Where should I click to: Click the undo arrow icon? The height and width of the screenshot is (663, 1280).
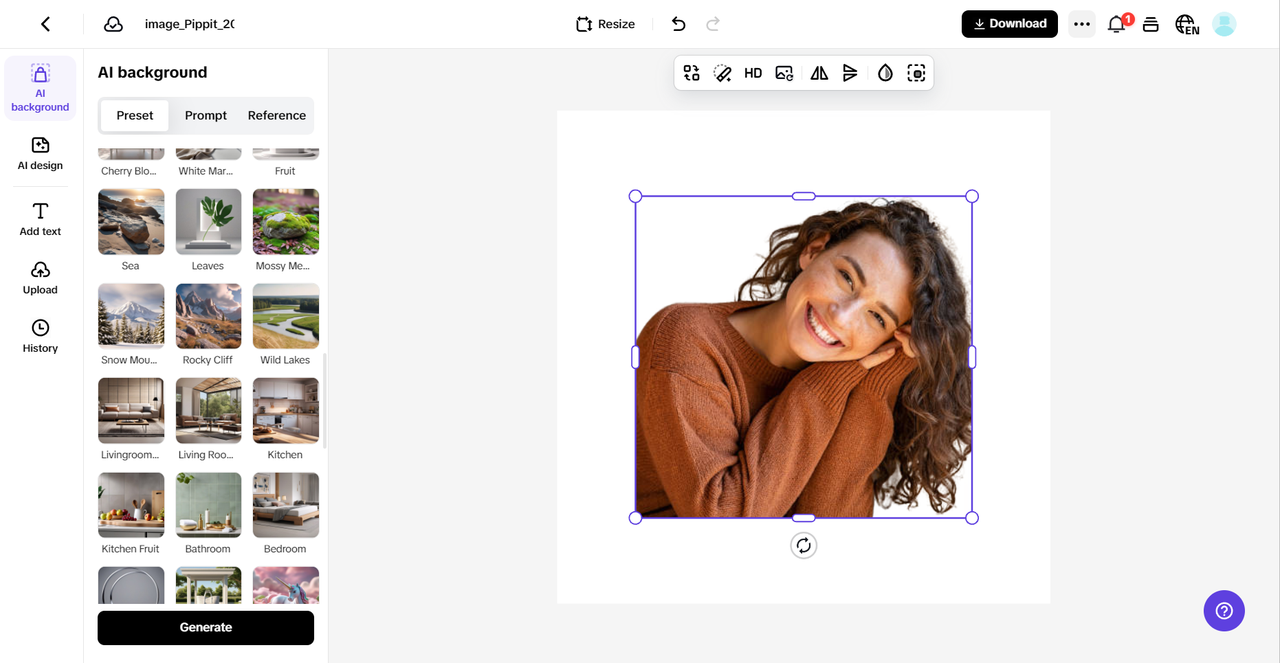(x=679, y=24)
